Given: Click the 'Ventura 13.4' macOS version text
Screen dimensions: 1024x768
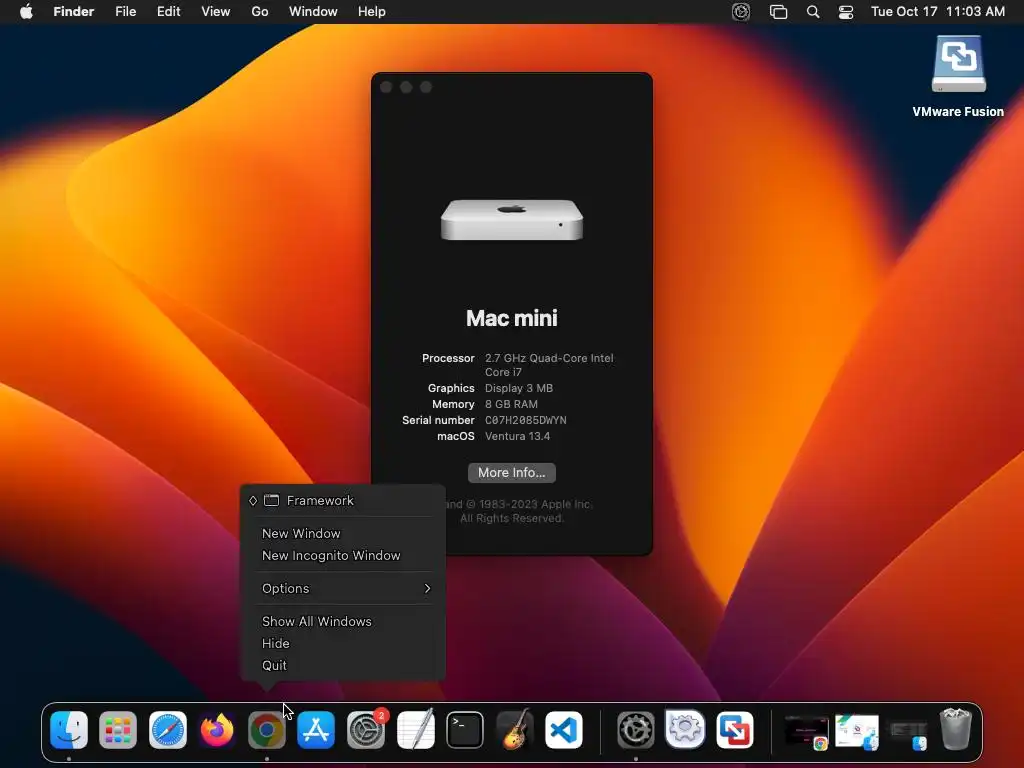Looking at the screenshot, I should [517, 436].
